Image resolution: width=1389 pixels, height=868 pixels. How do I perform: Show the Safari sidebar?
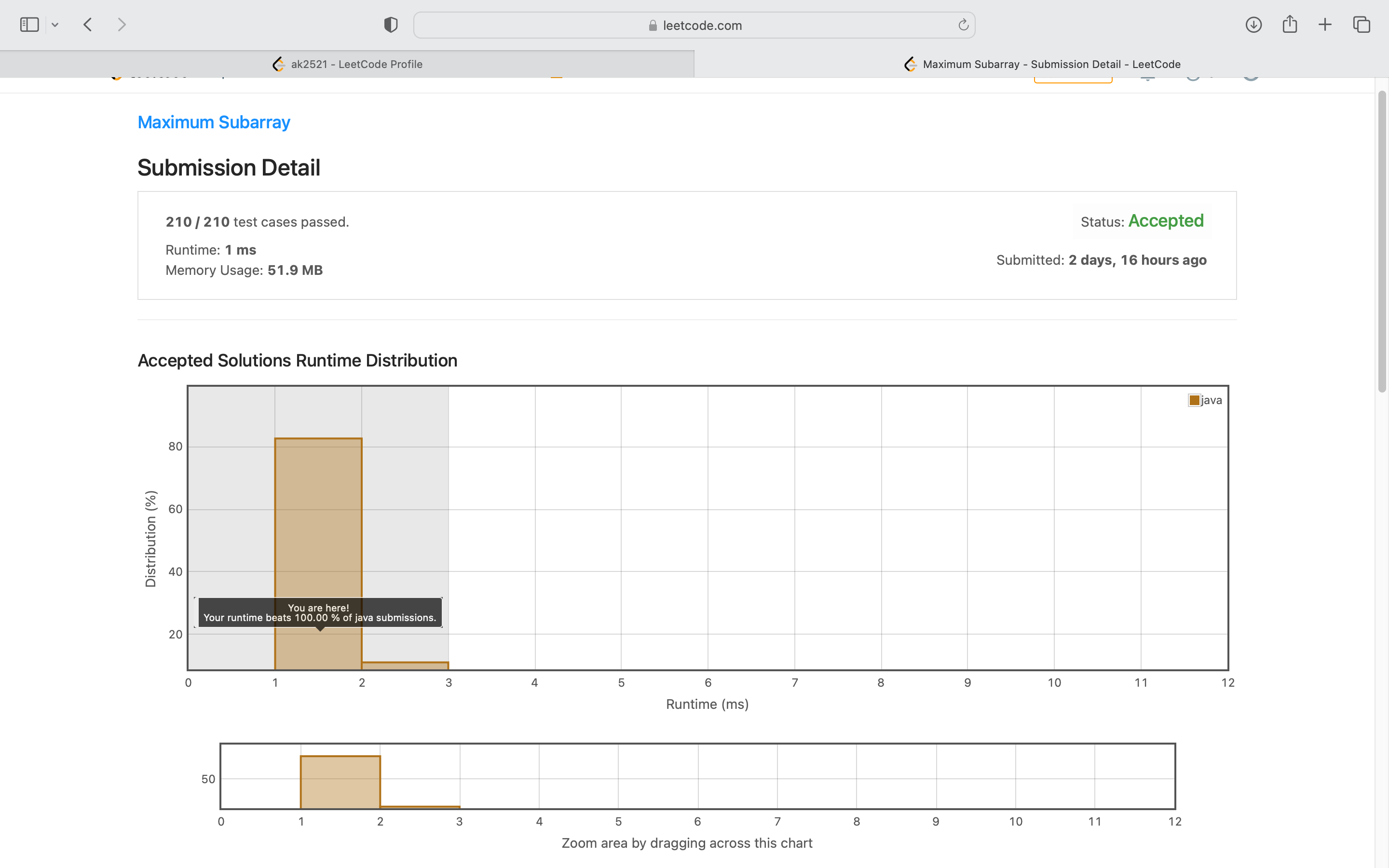click(29, 25)
